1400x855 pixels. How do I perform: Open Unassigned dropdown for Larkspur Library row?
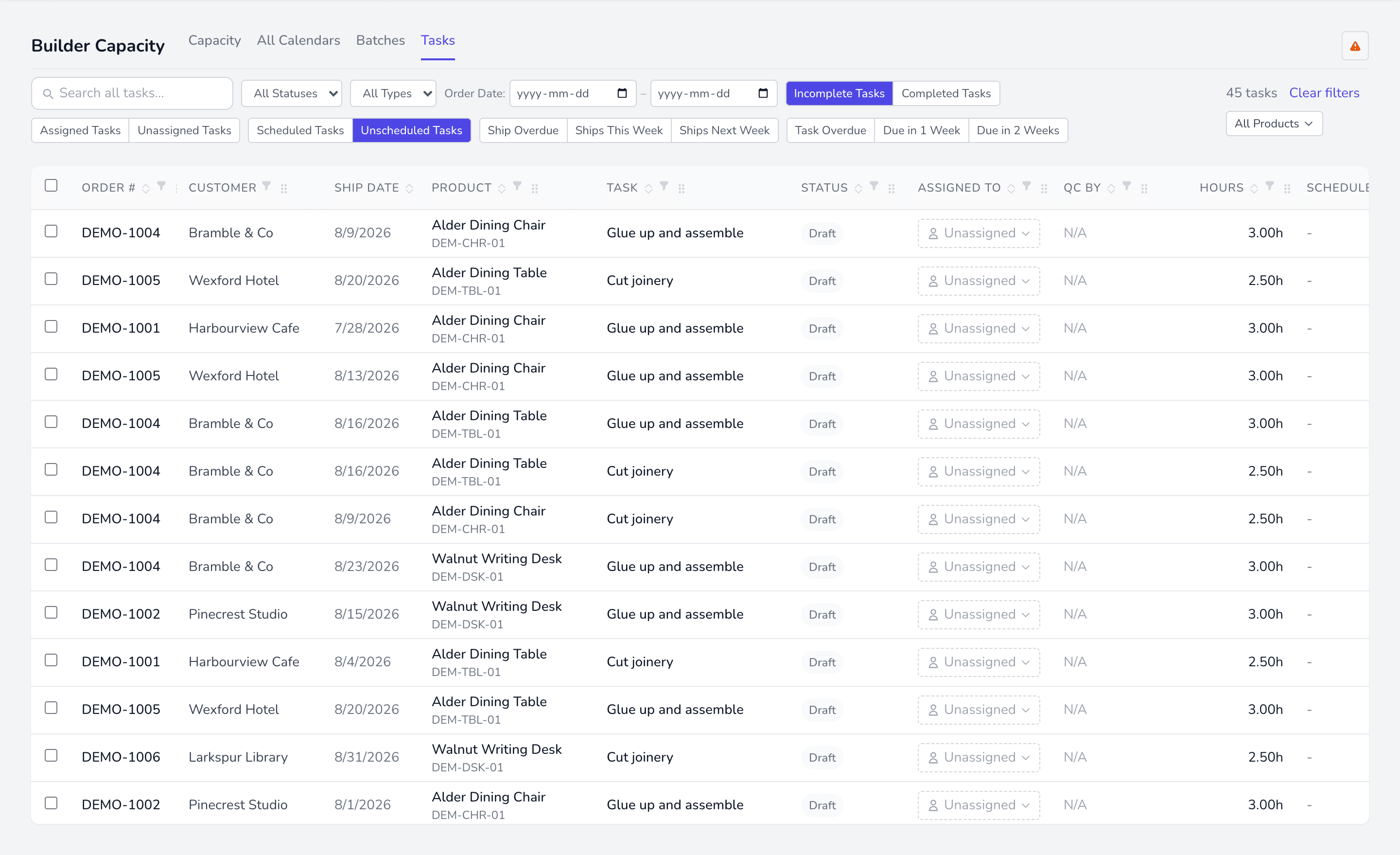tap(979, 757)
